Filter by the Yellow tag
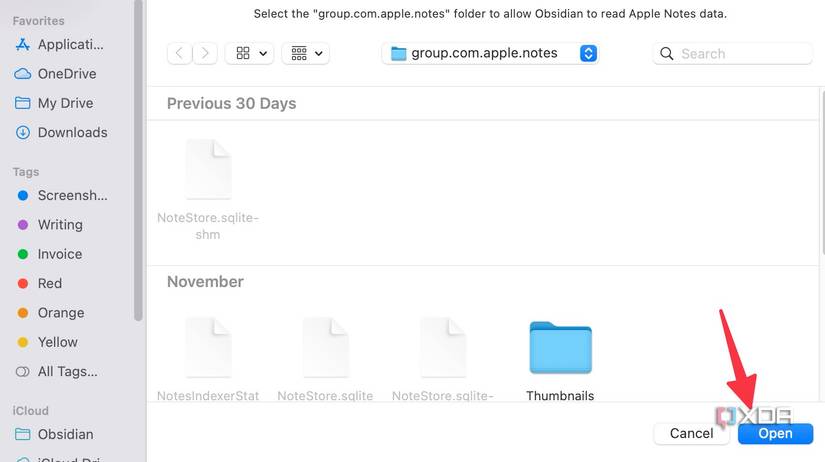 pos(47,343)
